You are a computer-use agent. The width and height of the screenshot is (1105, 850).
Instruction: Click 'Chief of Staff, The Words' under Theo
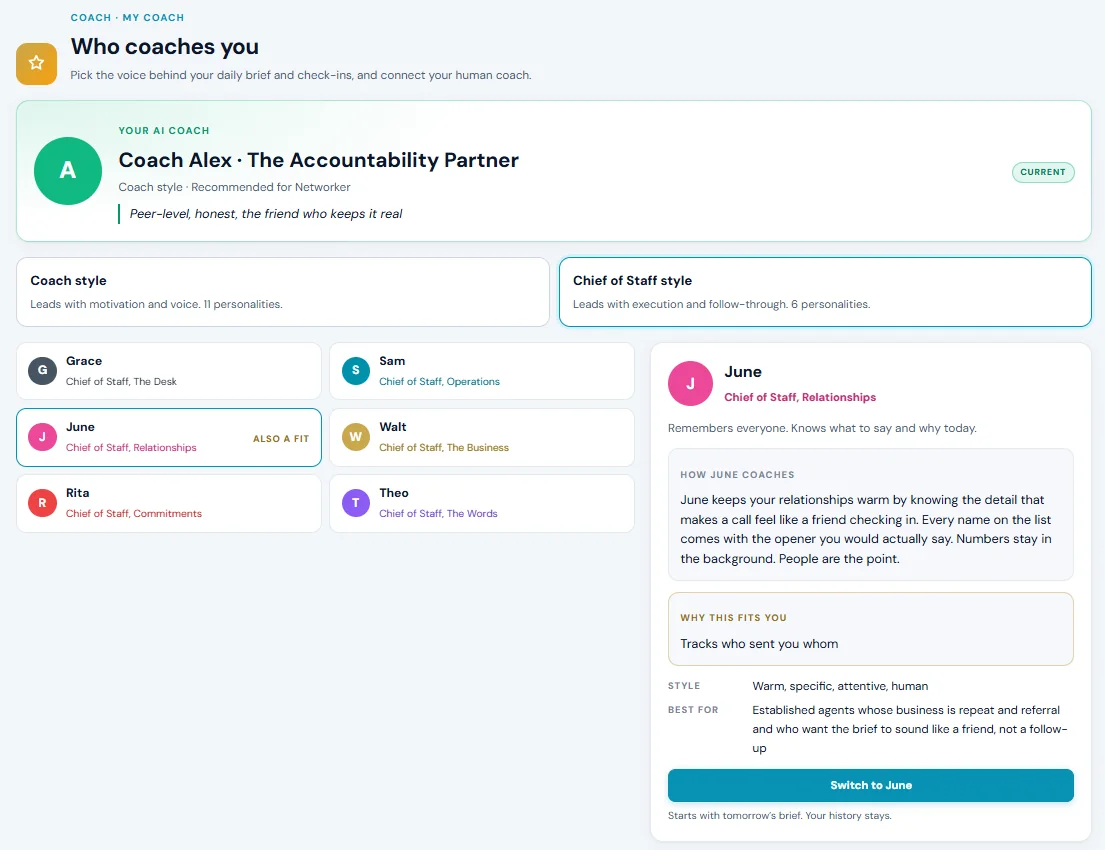pos(438,514)
